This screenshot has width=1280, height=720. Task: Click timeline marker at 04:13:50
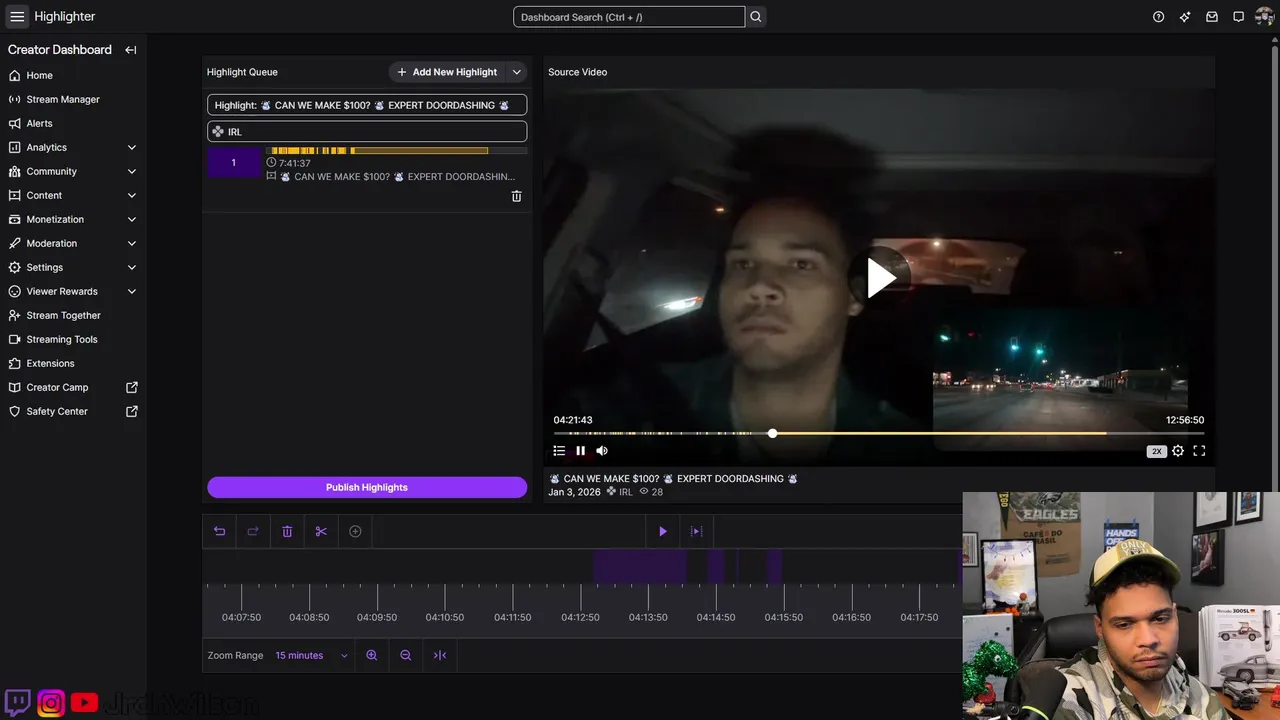click(648, 617)
